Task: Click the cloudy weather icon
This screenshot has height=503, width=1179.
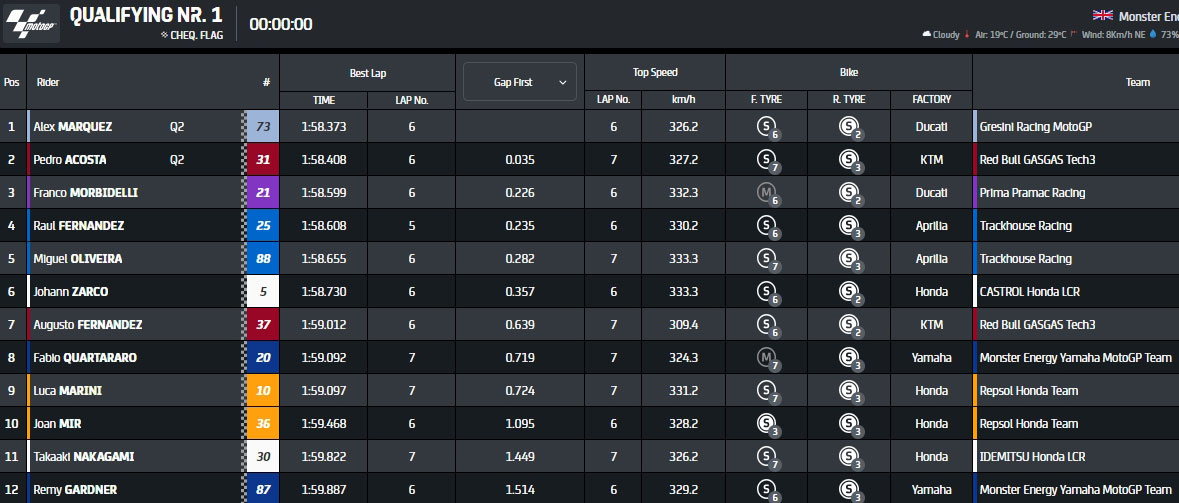Action: pos(926,34)
